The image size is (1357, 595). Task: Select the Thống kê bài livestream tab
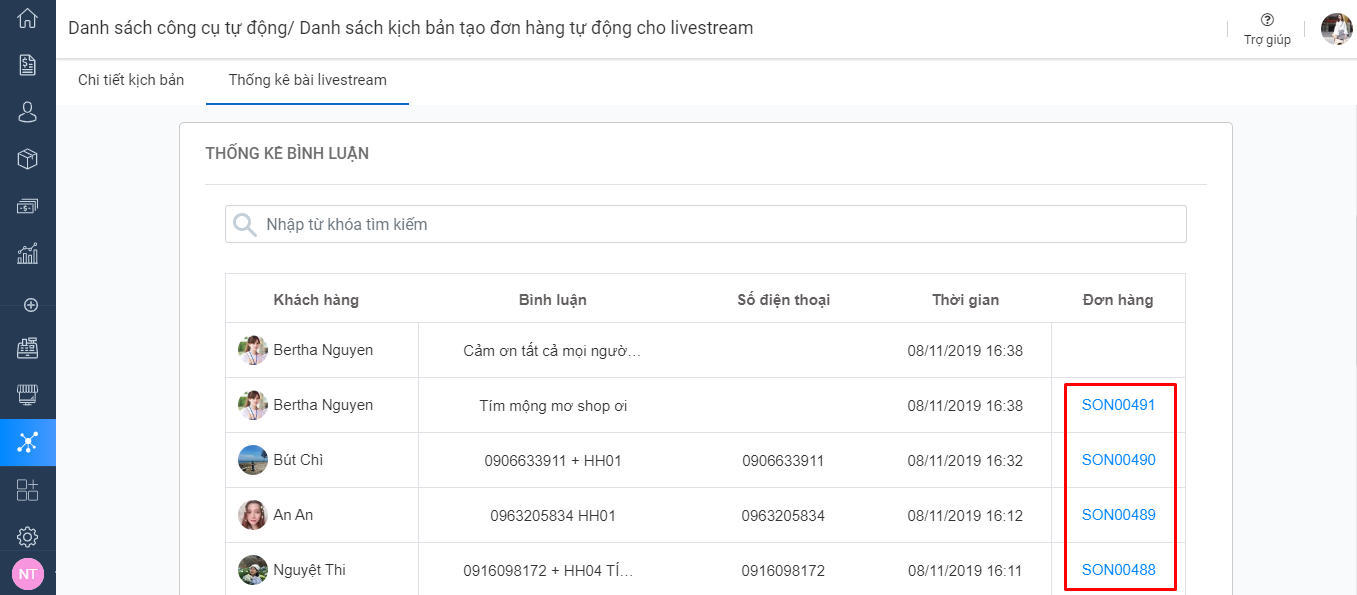tap(307, 80)
